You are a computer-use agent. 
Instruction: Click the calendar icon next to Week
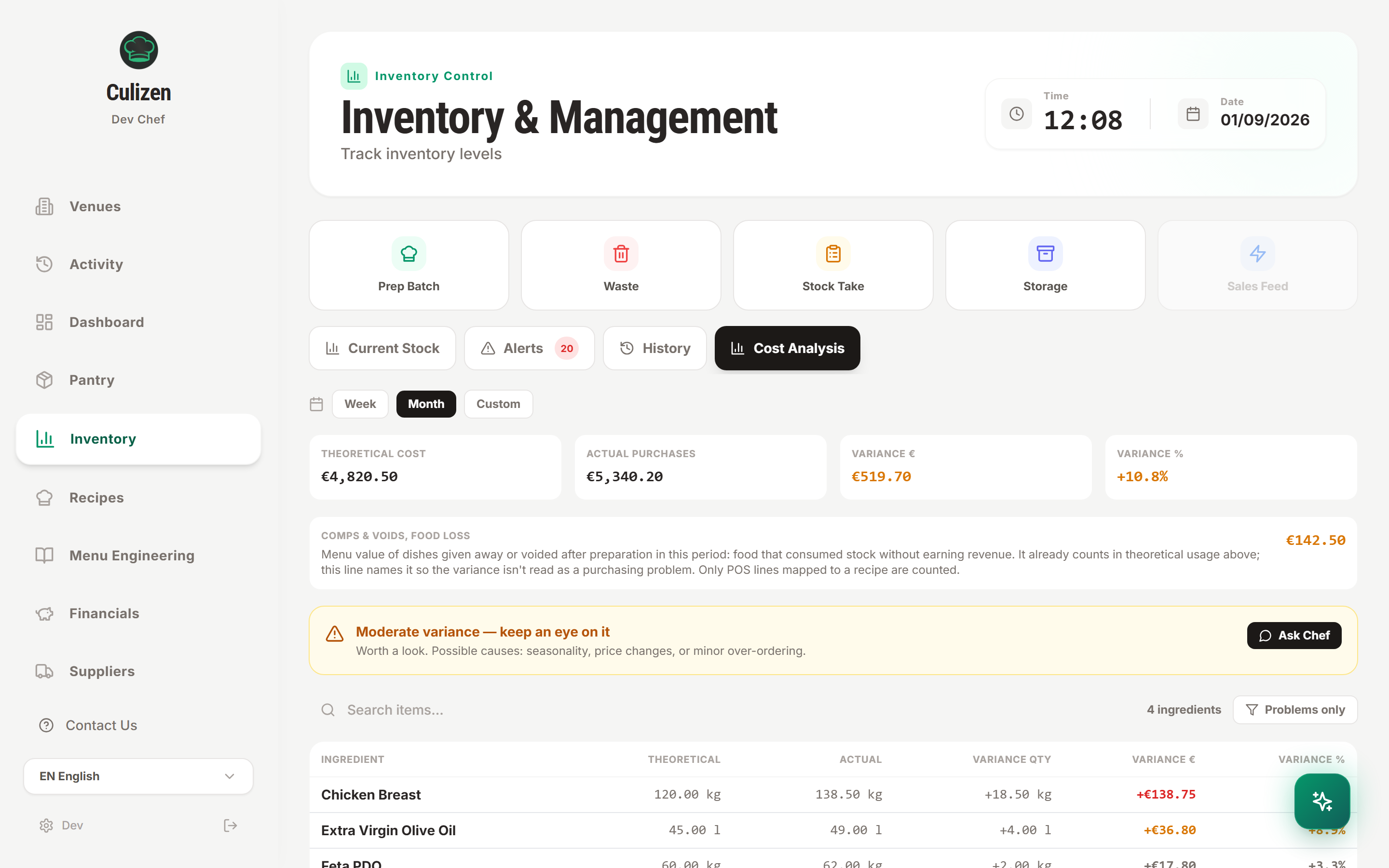click(x=316, y=404)
